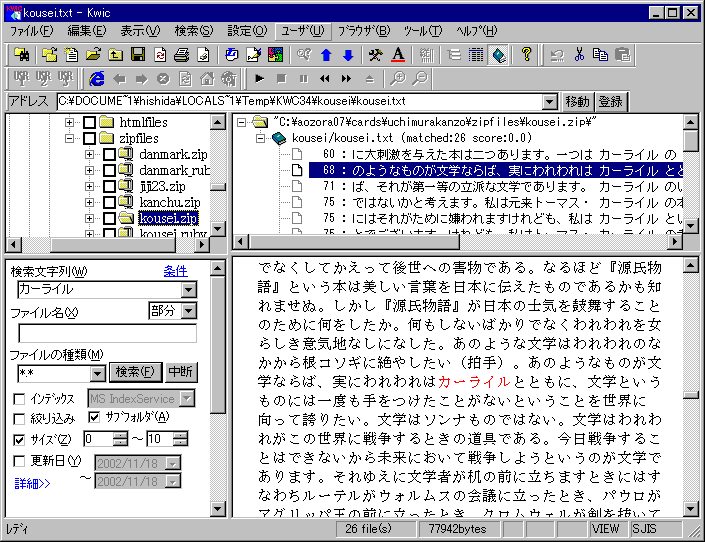Click the 中断 abort button
The width and height of the screenshot is (705, 542).
click(180, 372)
